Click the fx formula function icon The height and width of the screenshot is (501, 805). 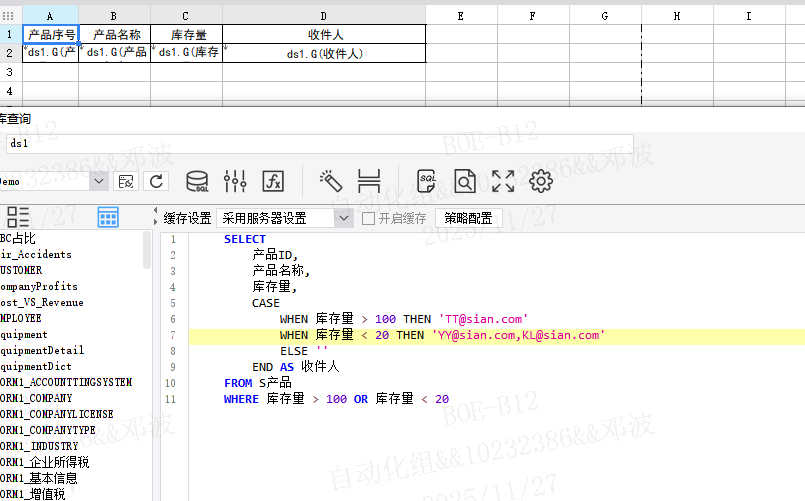point(273,181)
